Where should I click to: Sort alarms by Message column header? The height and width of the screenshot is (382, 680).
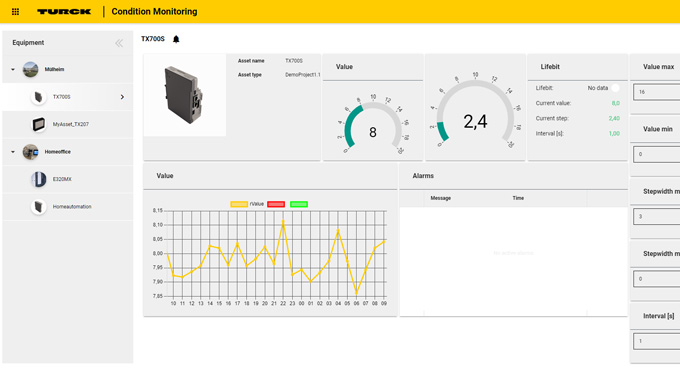(441, 198)
